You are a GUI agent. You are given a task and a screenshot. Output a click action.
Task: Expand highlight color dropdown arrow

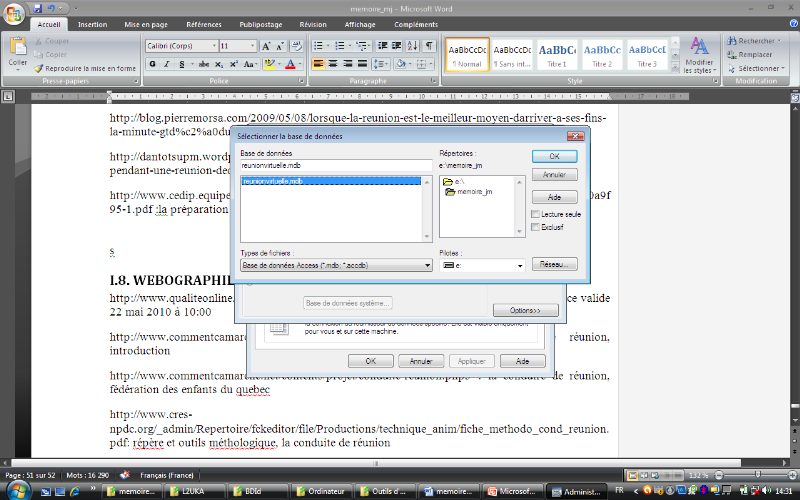tap(279, 64)
